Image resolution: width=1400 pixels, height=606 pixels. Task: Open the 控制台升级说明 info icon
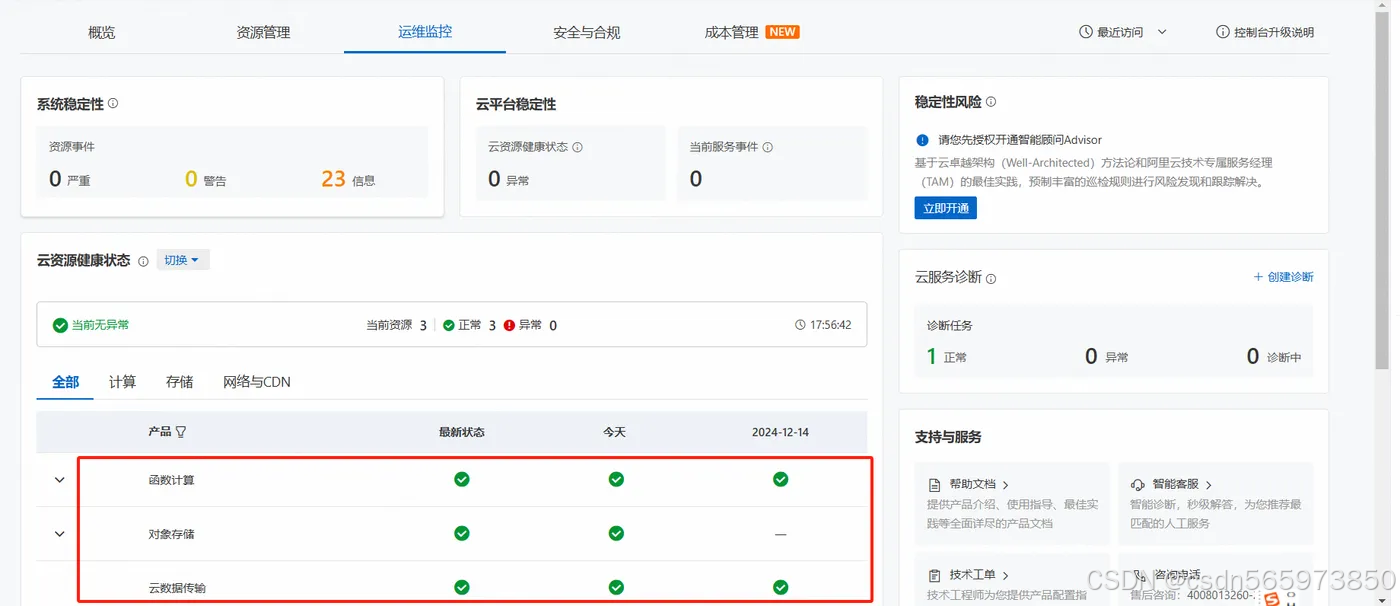click(x=1221, y=31)
